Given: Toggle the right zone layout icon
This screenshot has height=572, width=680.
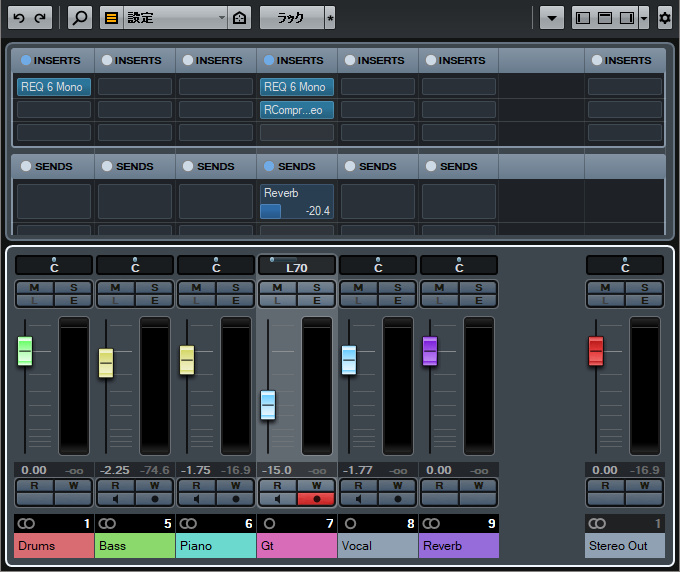Looking at the screenshot, I should coord(627,18).
